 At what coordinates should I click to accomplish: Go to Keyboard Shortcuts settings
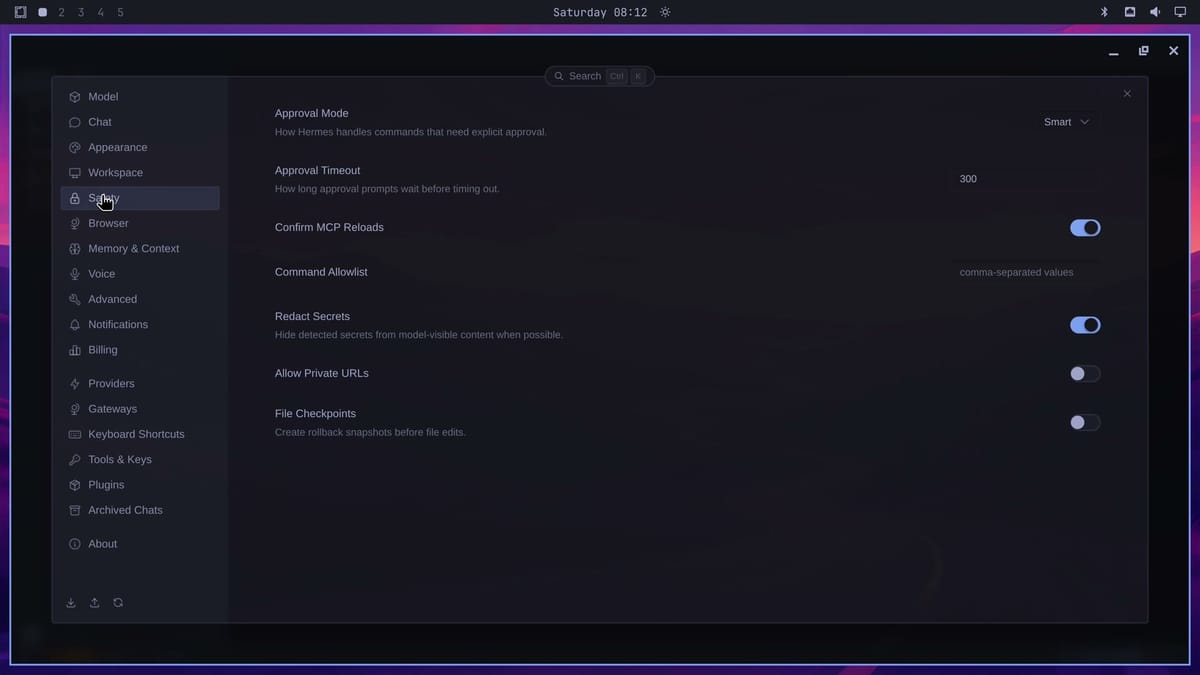(140, 434)
